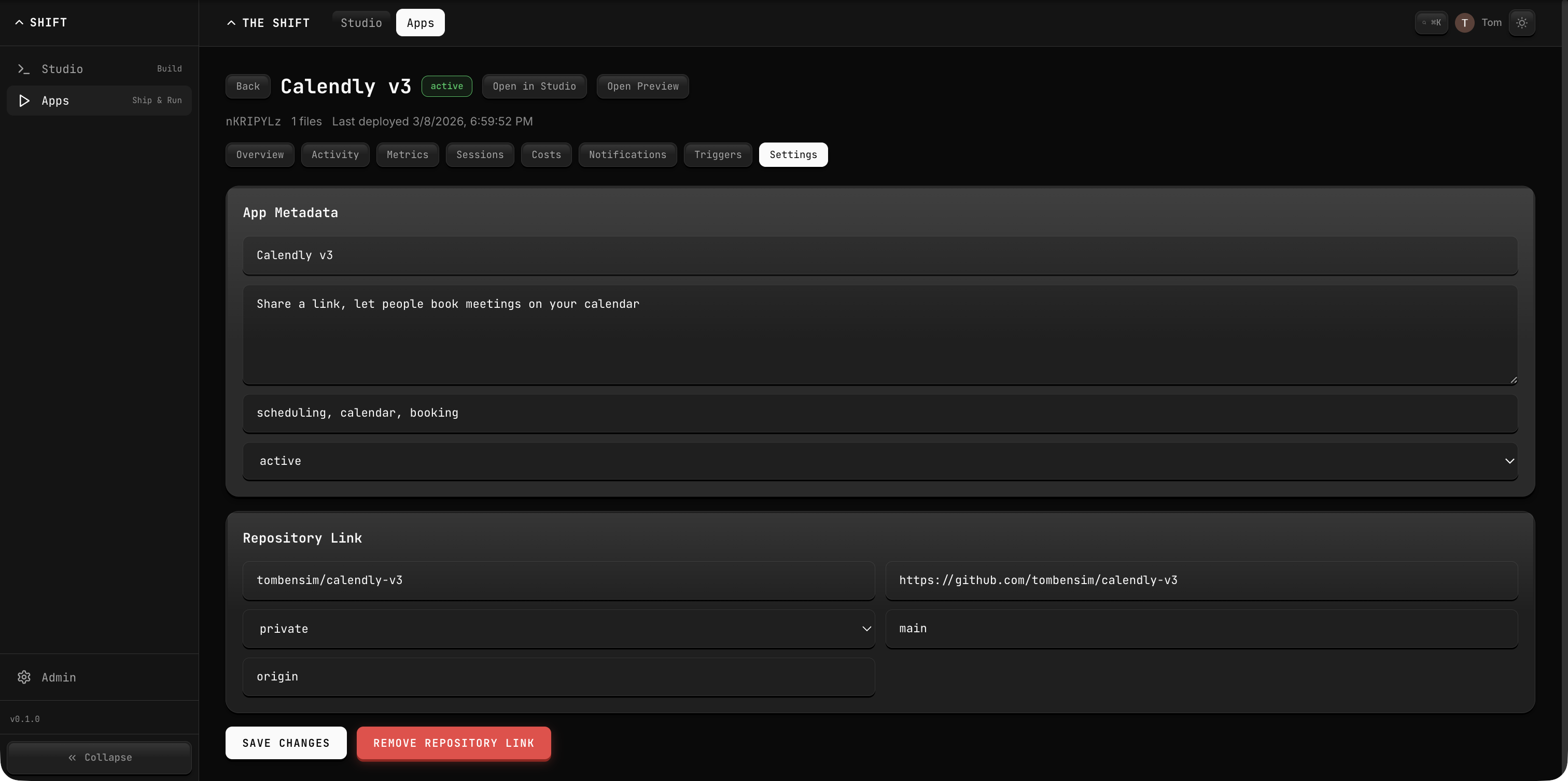Click Tom's avatar in the top bar

coord(1464,22)
